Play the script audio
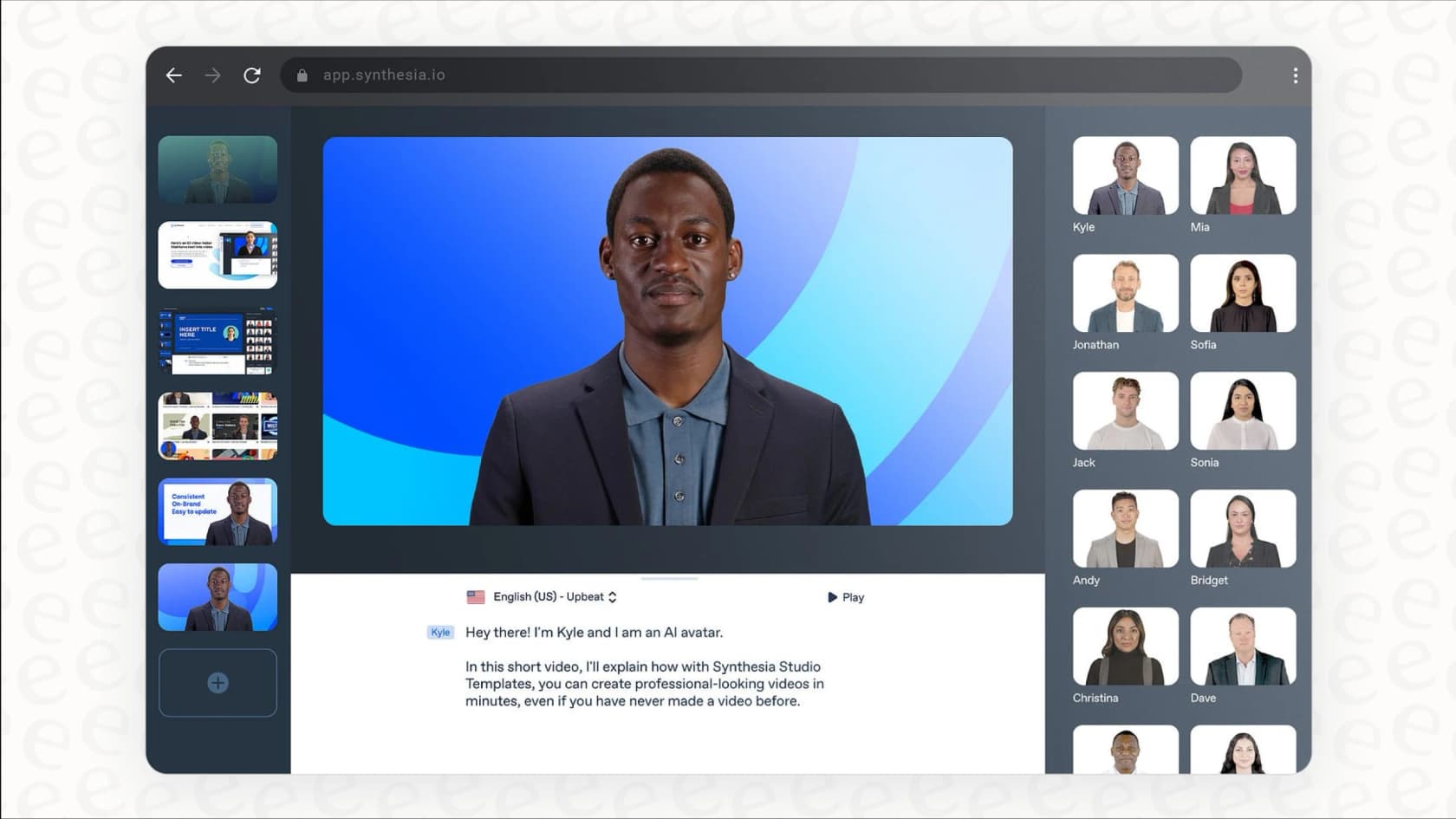The width and height of the screenshot is (1456, 819). click(846, 597)
